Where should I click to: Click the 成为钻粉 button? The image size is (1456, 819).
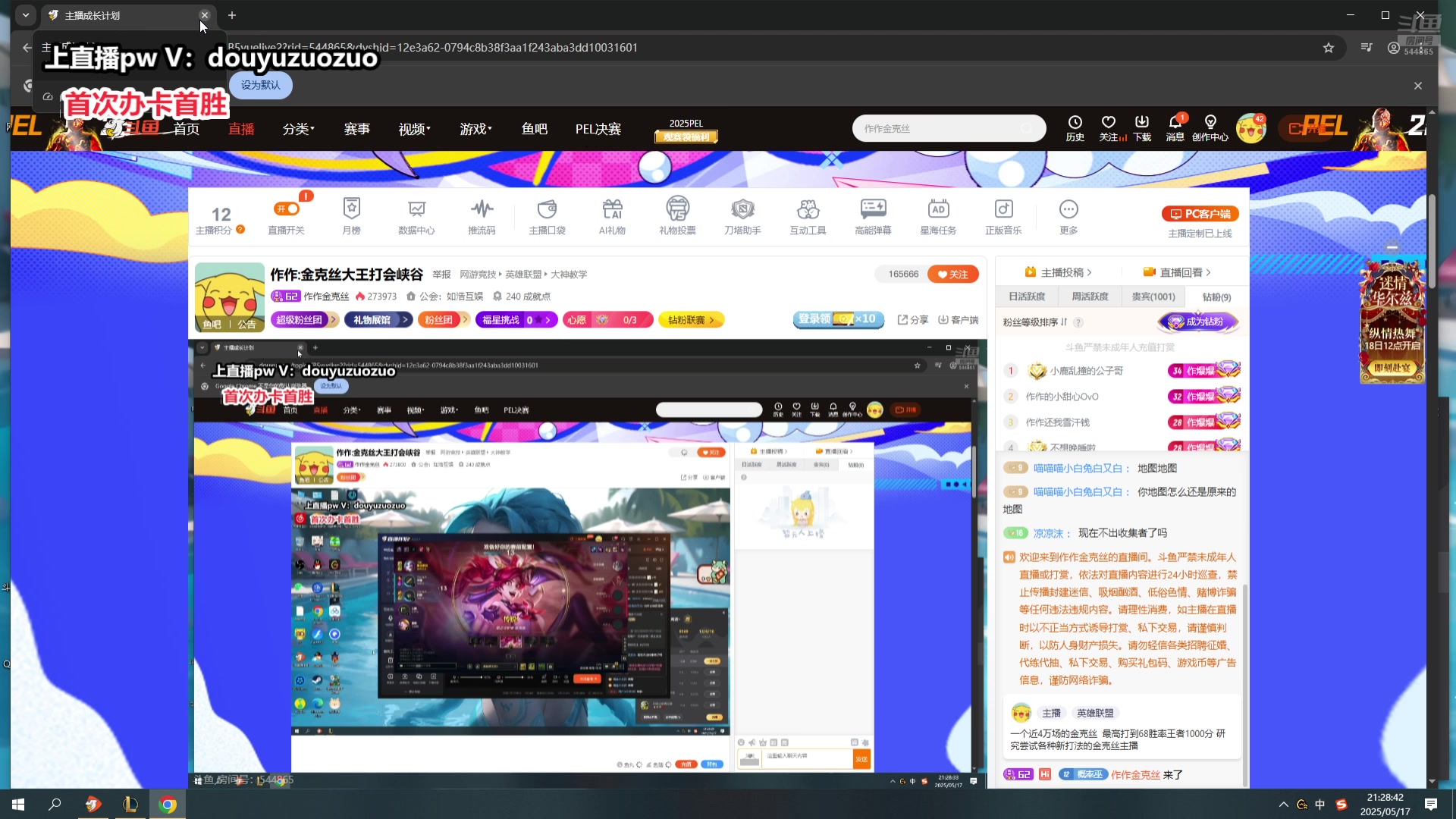[x=1198, y=322]
